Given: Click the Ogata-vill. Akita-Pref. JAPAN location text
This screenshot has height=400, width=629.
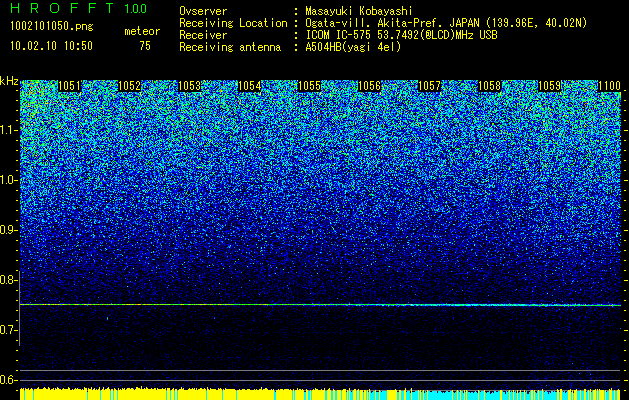Looking at the screenshot, I should tap(446, 23).
